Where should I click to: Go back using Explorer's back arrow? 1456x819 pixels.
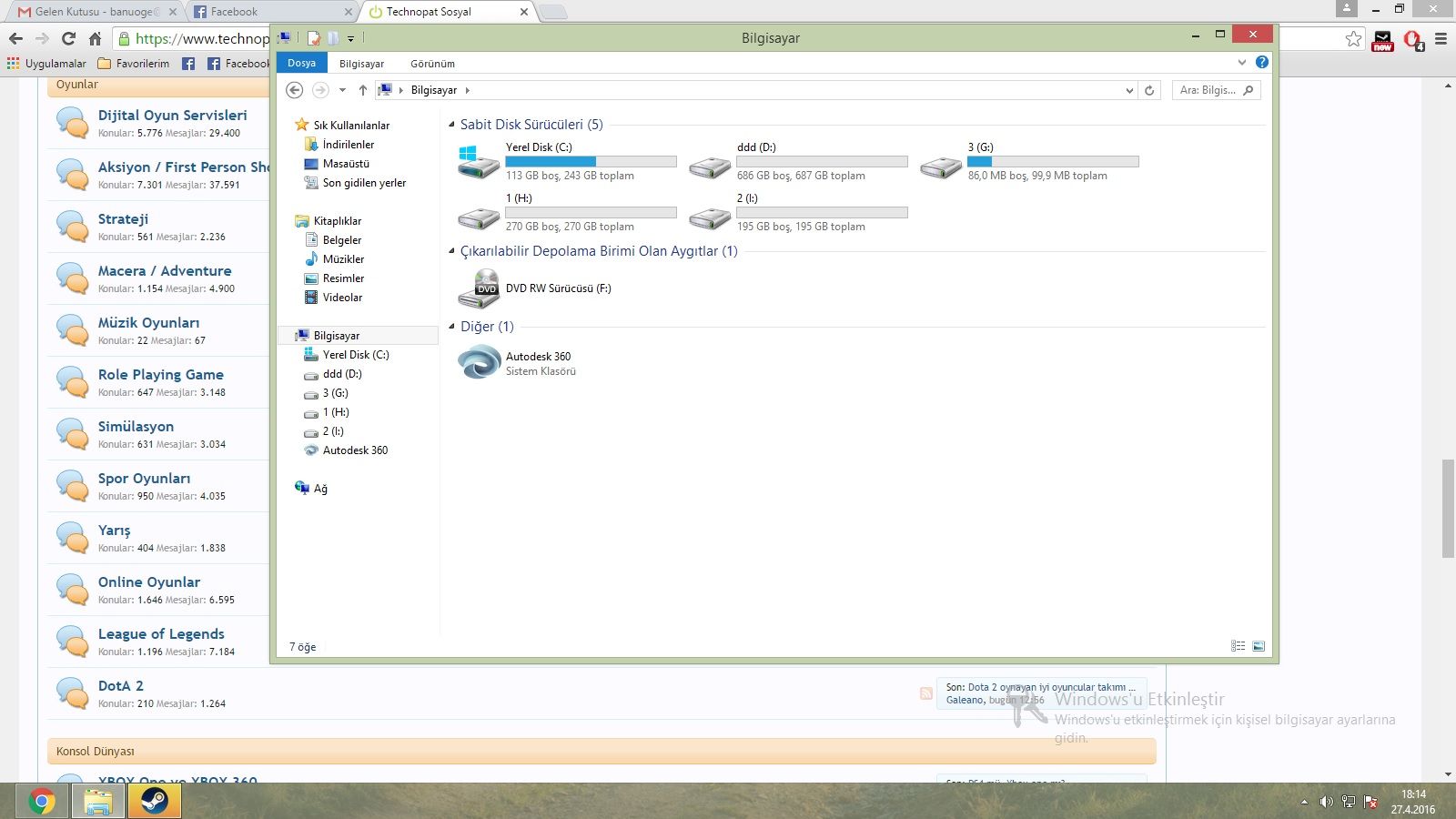pyautogui.click(x=294, y=90)
